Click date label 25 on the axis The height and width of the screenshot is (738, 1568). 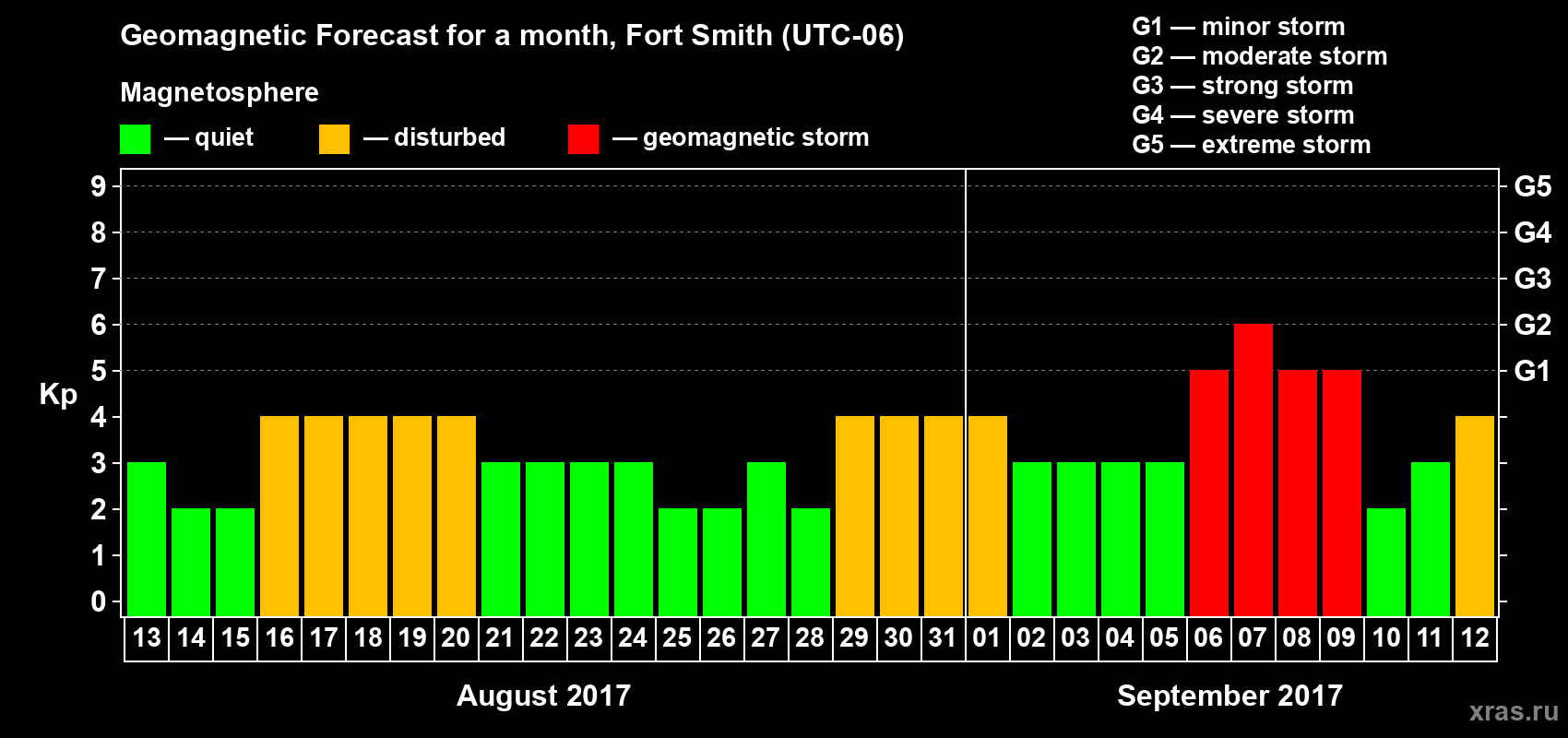point(677,638)
